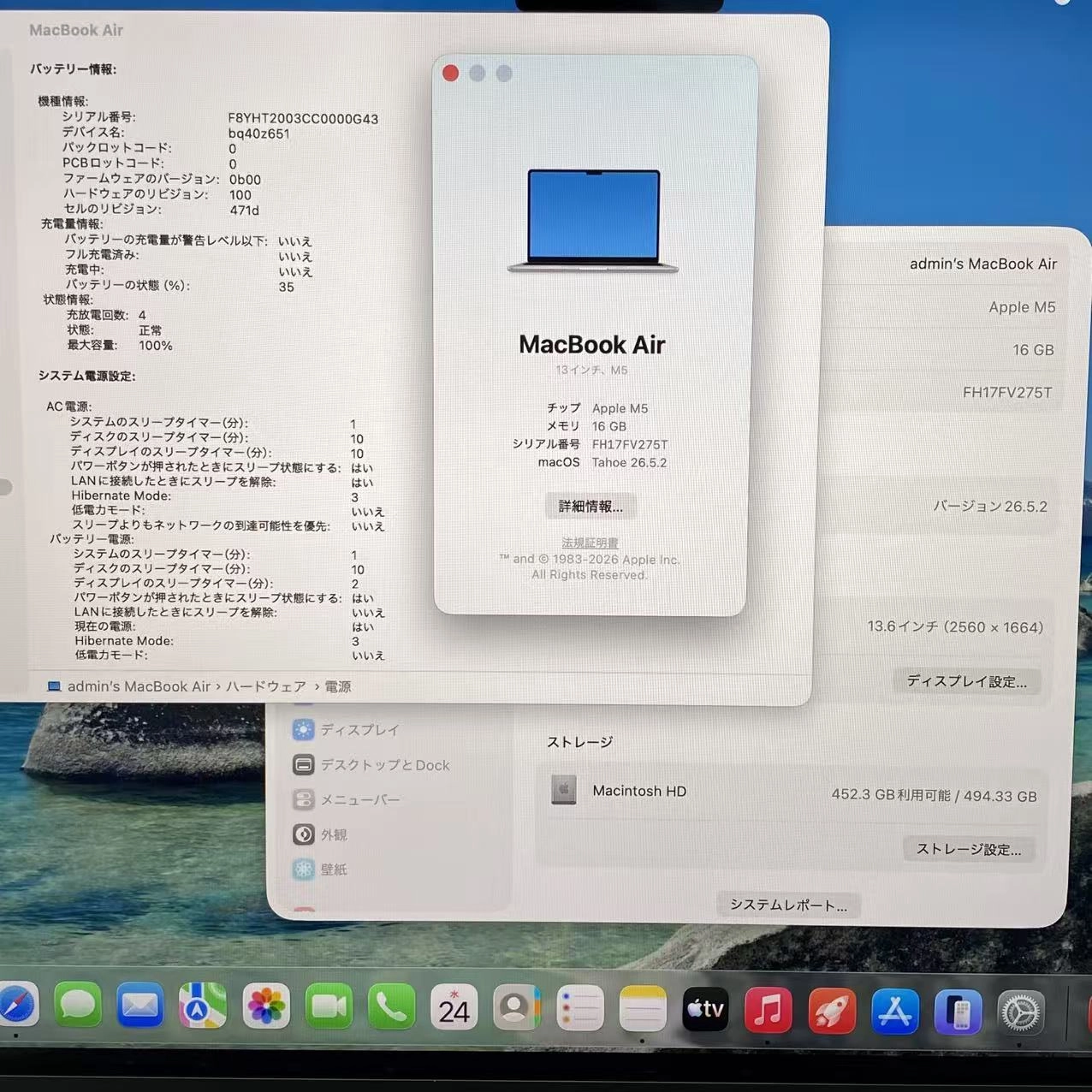Click Hibernate Mode row under AC電源

[215, 496]
